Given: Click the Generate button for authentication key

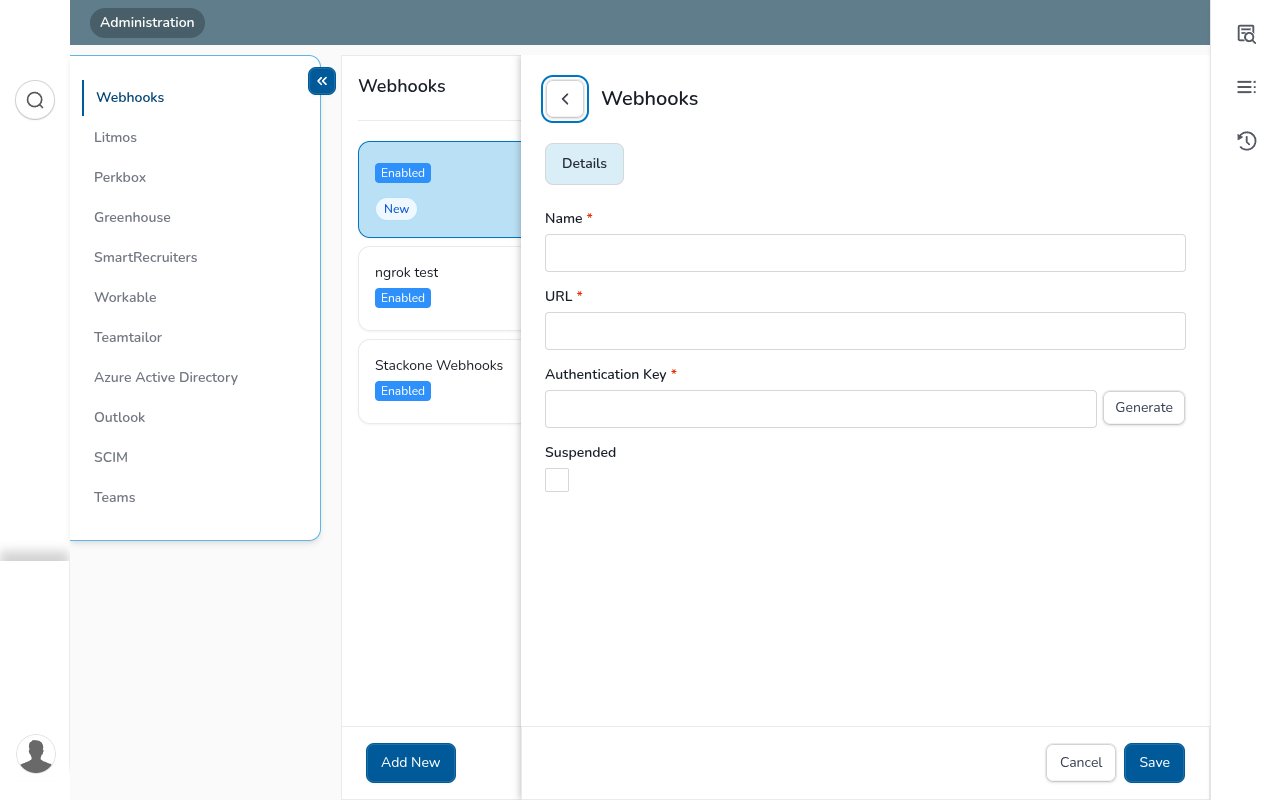Looking at the screenshot, I should coord(1144,408).
